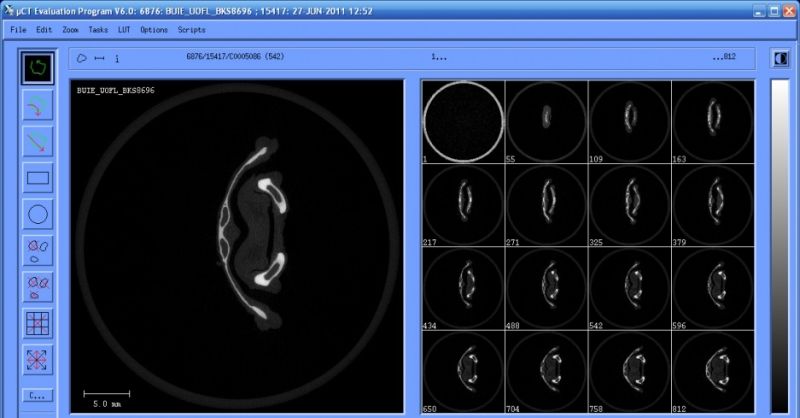800x418 pixels.
Task: Select the curved contour correction tool
Action: (x=37, y=106)
